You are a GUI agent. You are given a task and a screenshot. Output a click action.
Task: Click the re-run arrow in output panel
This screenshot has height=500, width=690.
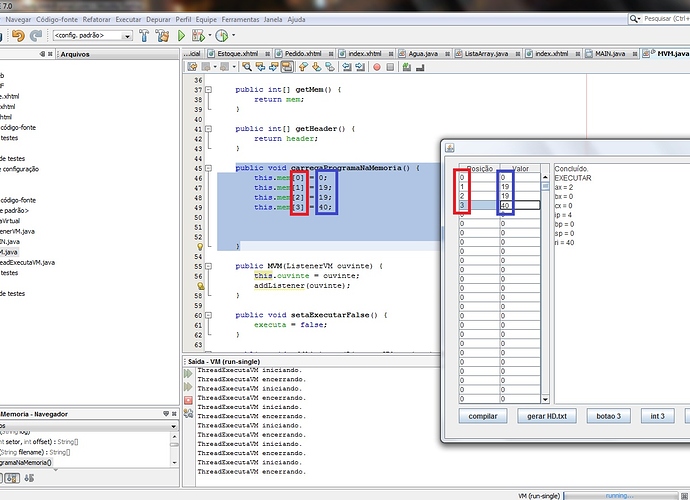coord(188,373)
